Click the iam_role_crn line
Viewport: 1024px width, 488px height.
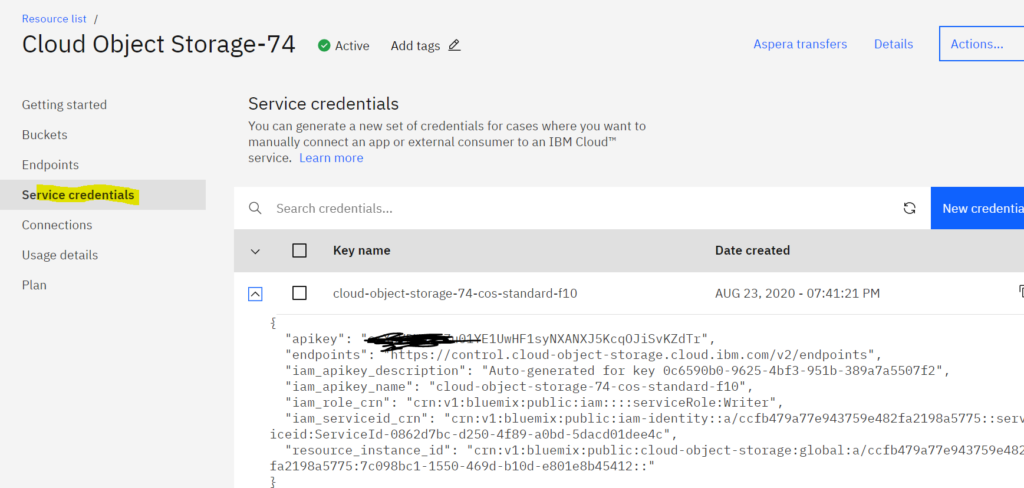coord(534,402)
